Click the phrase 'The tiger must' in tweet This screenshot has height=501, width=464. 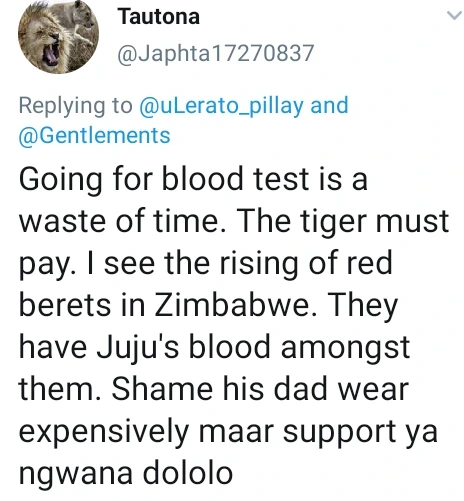tap(343, 222)
